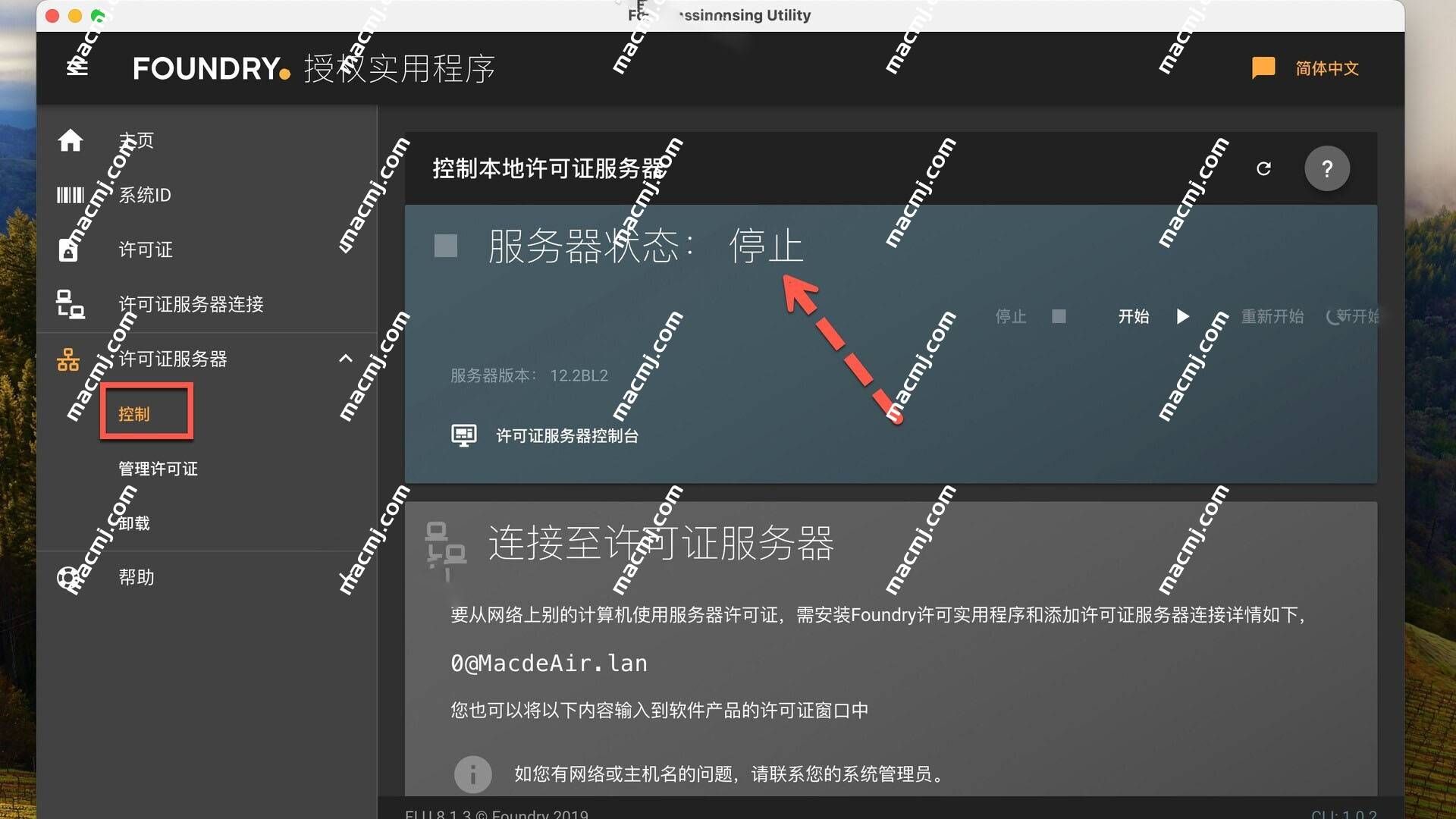
Task: Select the 0@MacdeAir.lan server address text
Action: pos(549,664)
